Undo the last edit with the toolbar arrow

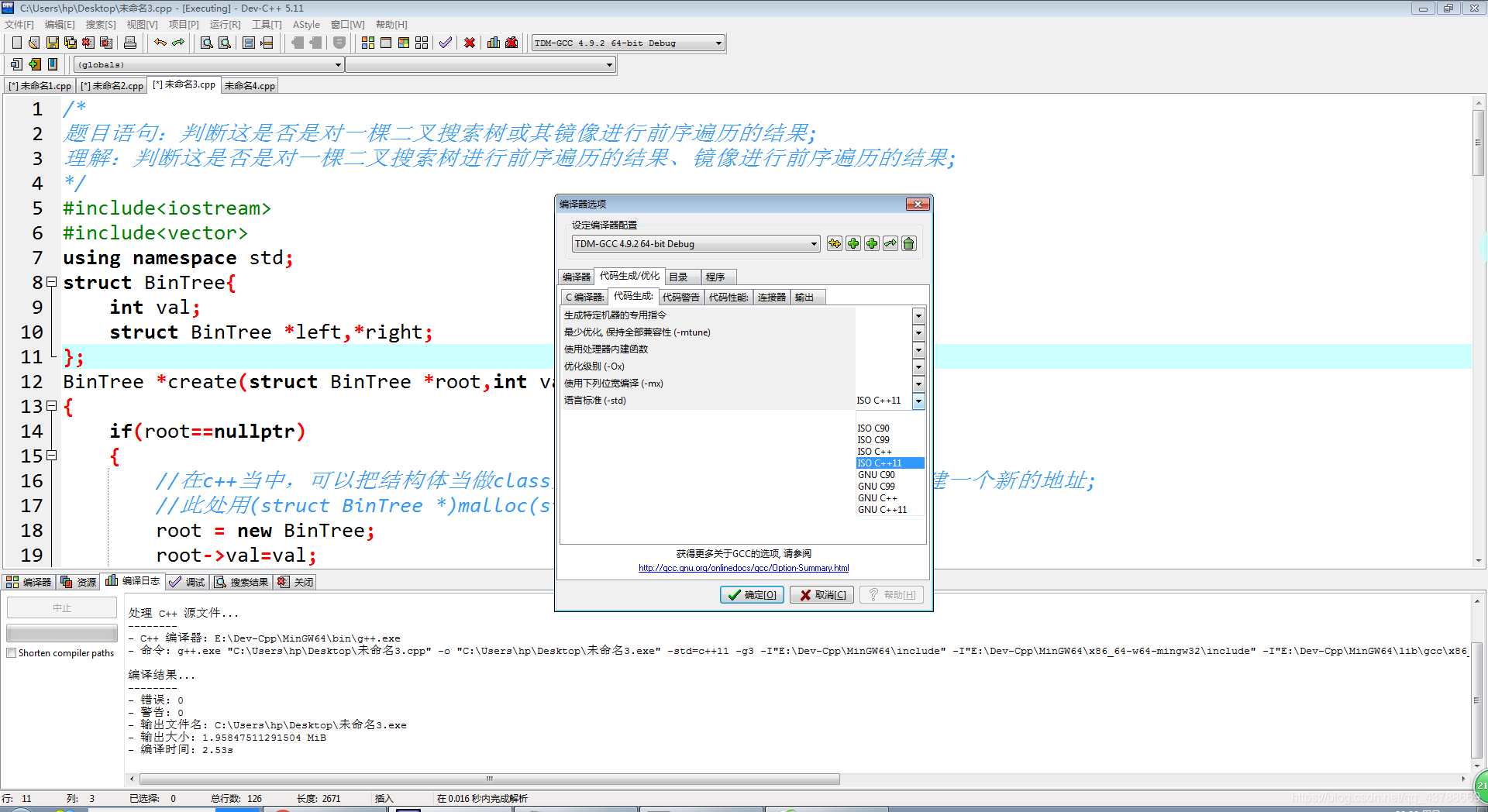point(160,43)
